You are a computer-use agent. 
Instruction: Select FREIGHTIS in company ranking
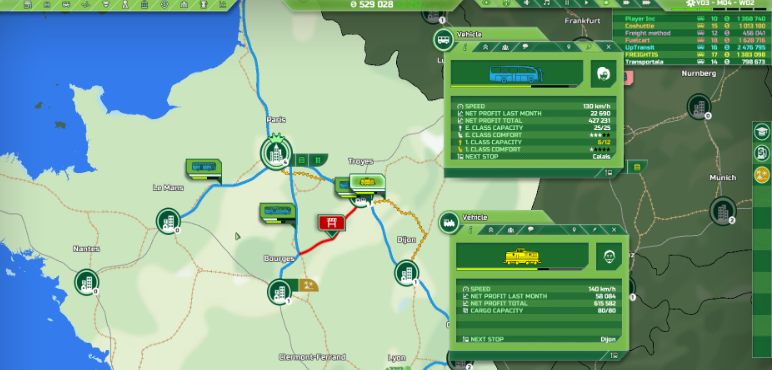pyautogui.click(x=691, y=55)
